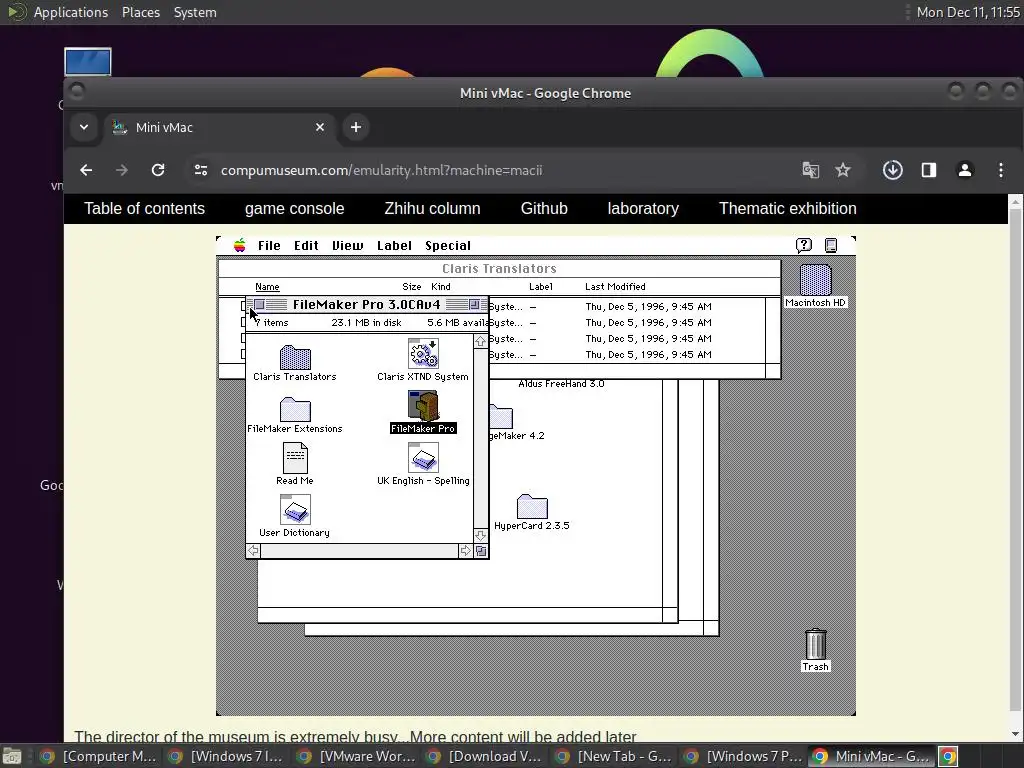Click Chrome translate page icon
Viewport: 1024px width, 768px height.
(x=810, y=170)
